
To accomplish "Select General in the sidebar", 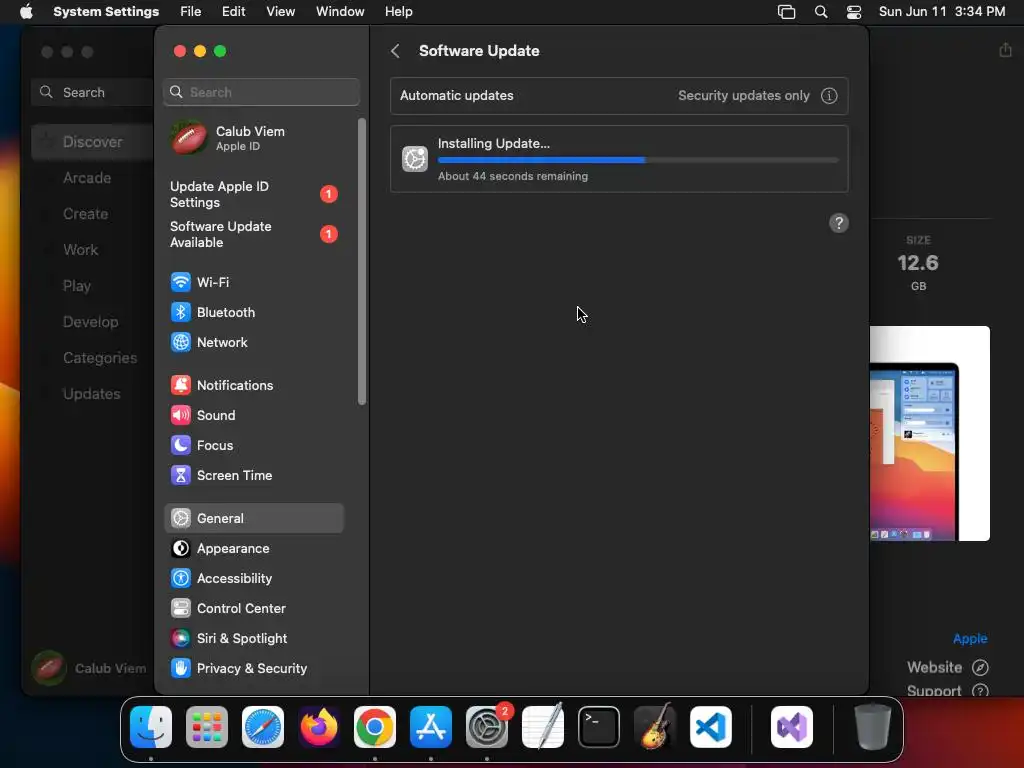I will coord(253,519).
